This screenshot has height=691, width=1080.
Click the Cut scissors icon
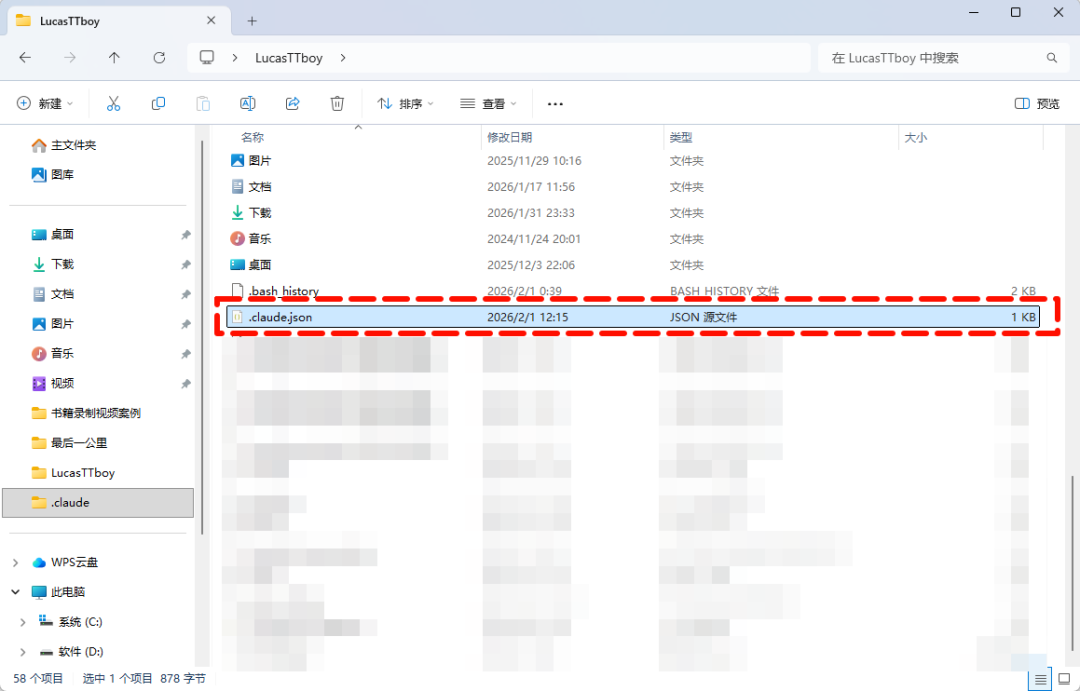coord(114,103)
